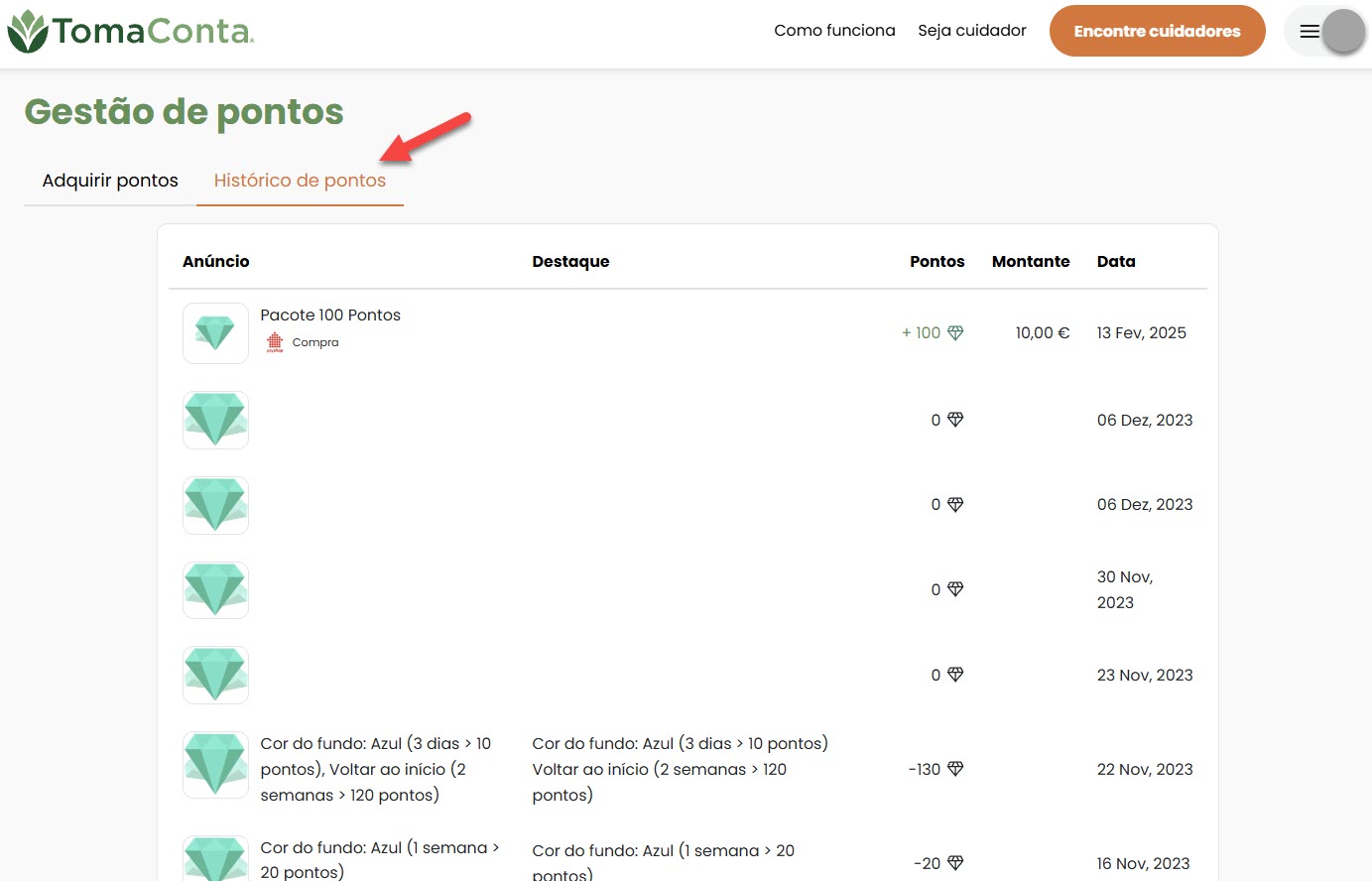Click the Data column header
The width and height of the screenshot is (1372, 881).
1116,261
